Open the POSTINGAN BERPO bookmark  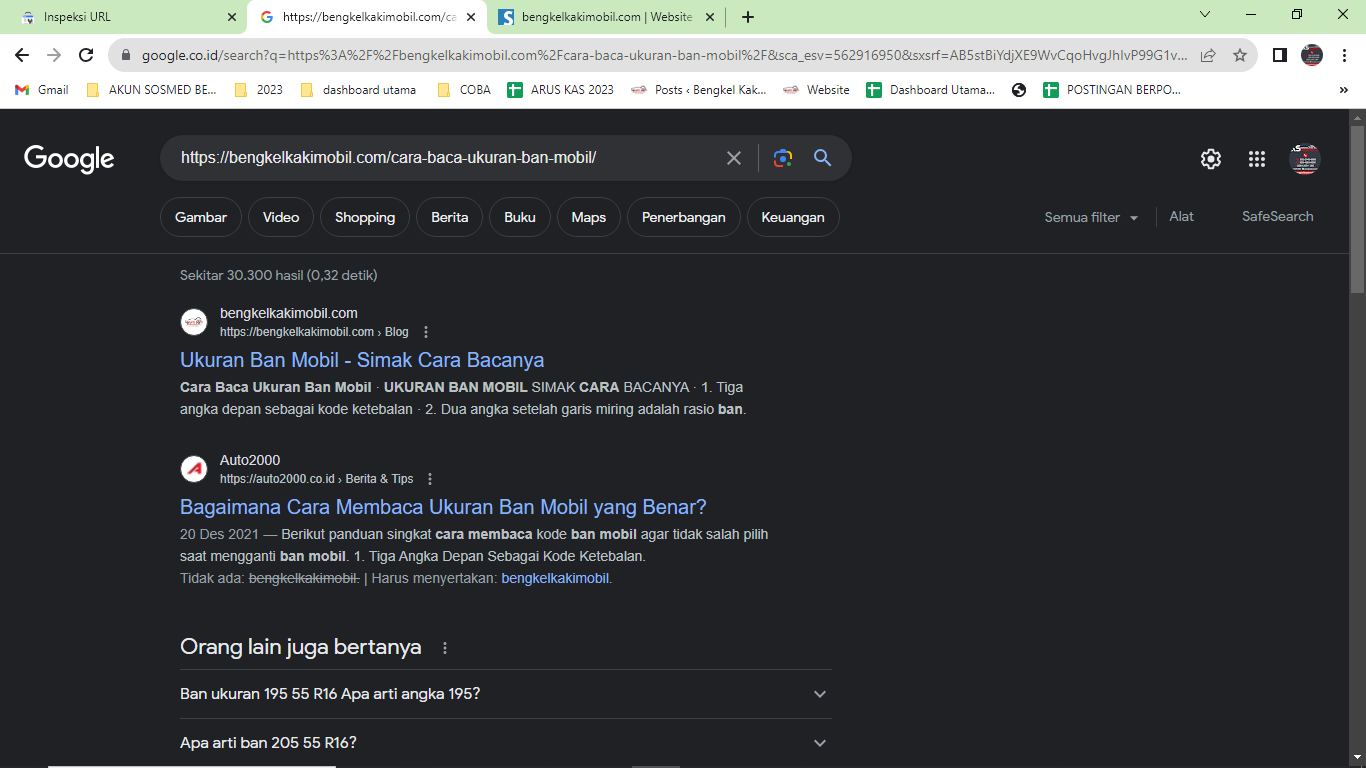pyautogui.click(x=1112, y=90)
